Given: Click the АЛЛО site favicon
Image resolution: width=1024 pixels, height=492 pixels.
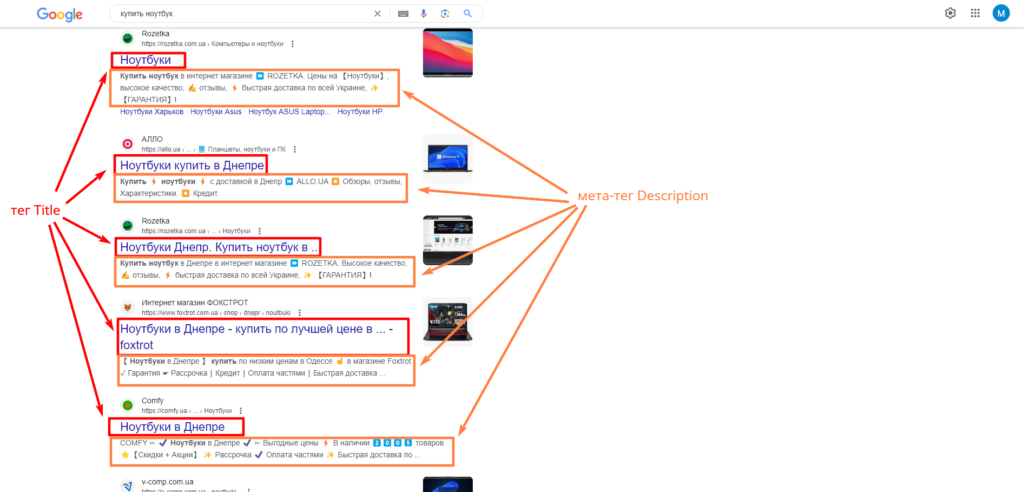Looking at the screenshot, I should coord(127,144).
